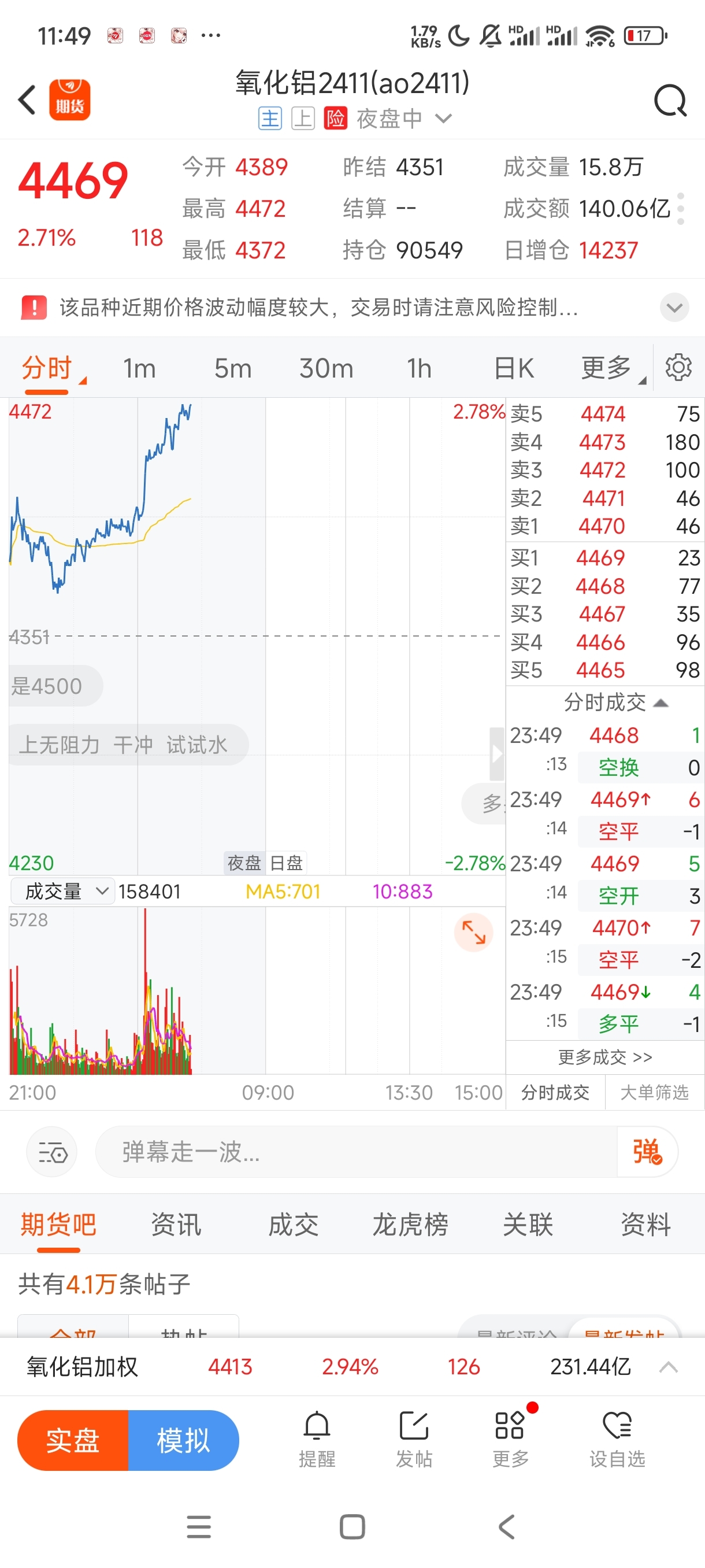Go back with top-left arrow
Viewport: 705px width, 1568px height.
[x=27, y=100]
